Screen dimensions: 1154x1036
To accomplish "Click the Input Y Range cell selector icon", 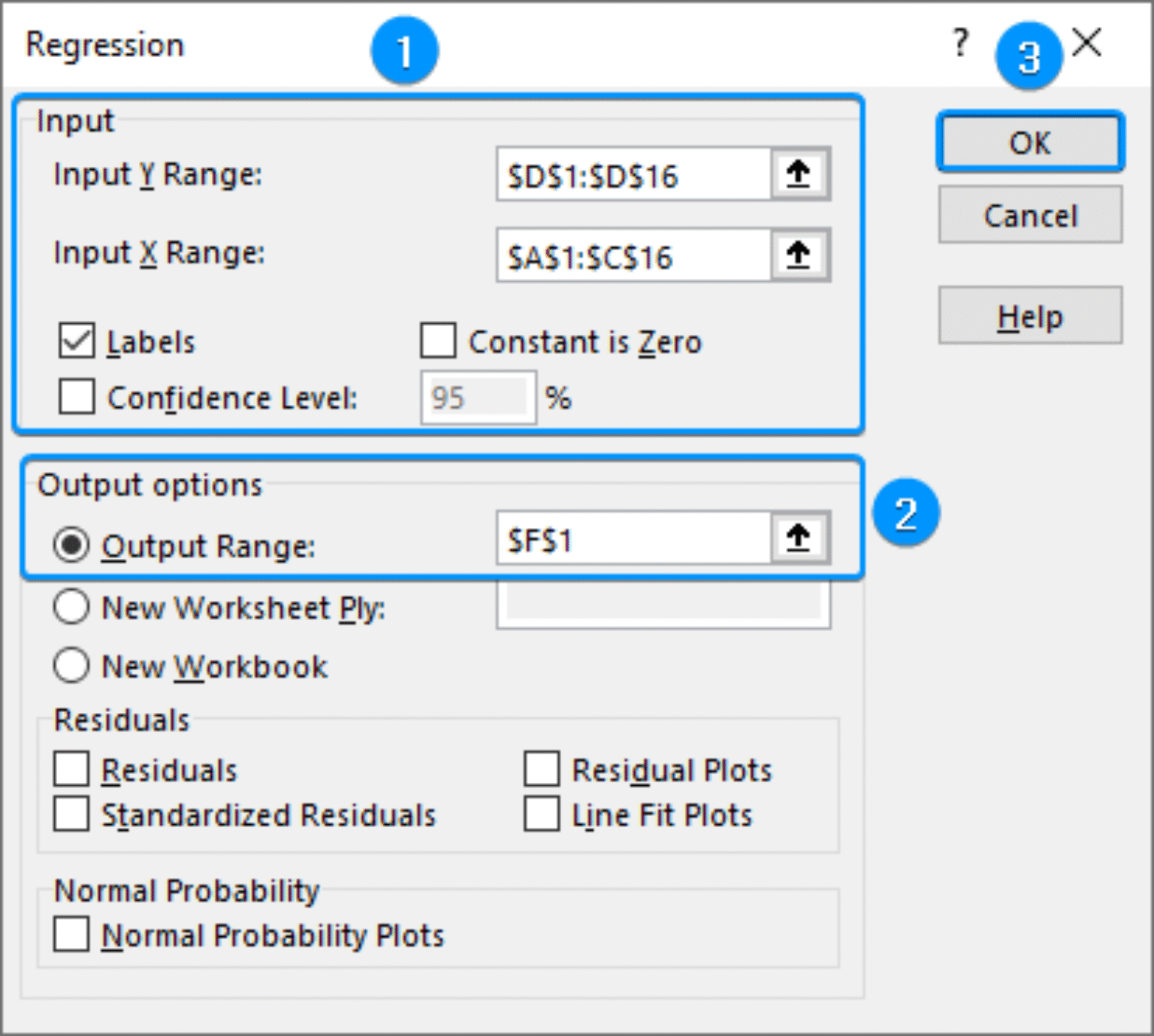I will pyautogui.click(x=799, y=174).
